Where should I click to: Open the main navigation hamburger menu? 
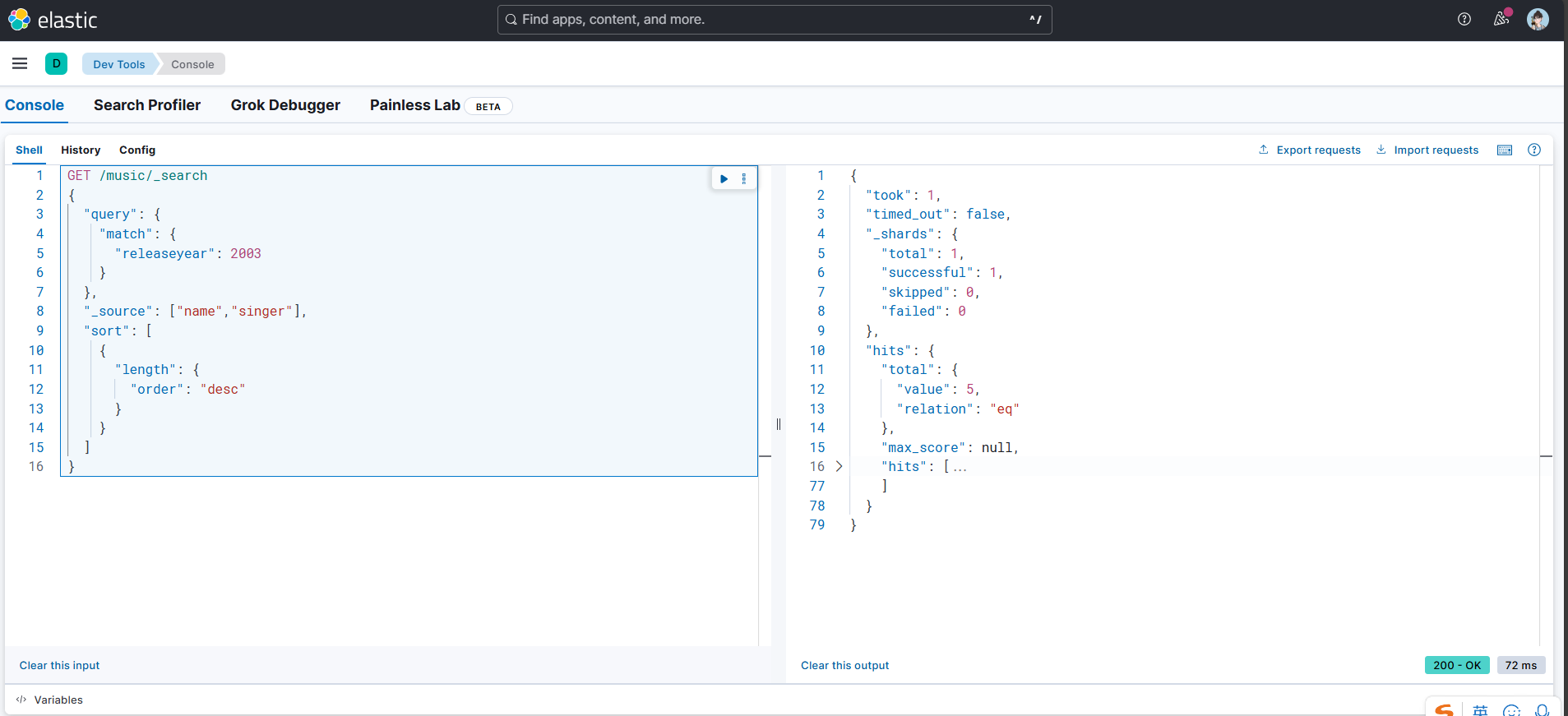click(x=20, y=63)
